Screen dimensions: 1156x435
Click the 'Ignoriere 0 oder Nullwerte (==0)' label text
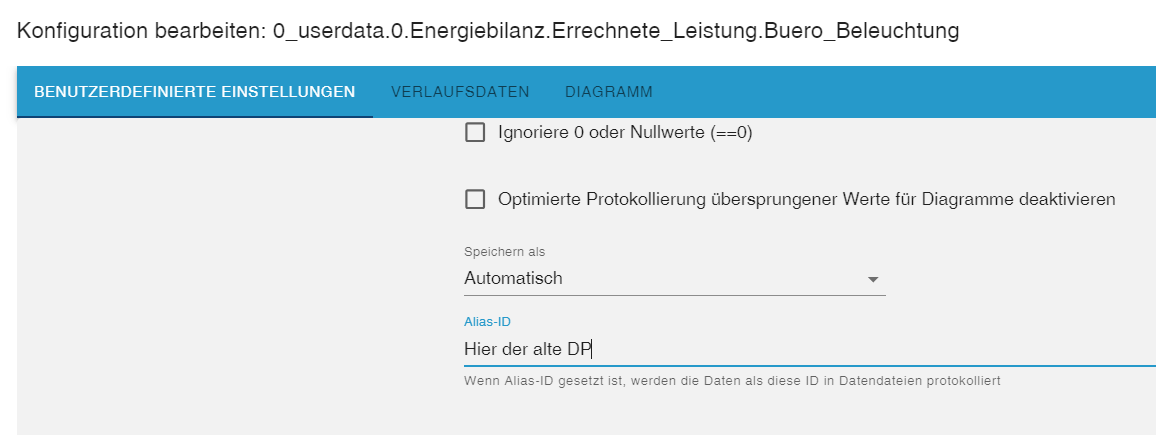[x=624, y=132]
